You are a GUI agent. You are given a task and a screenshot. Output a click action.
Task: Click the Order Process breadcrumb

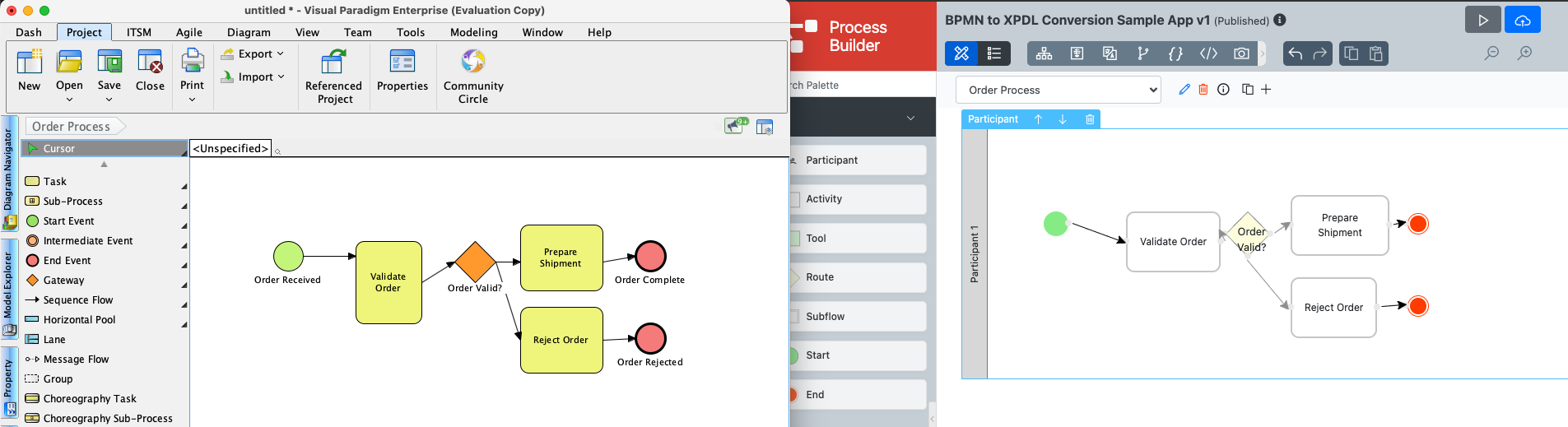[x=71, y=126]
